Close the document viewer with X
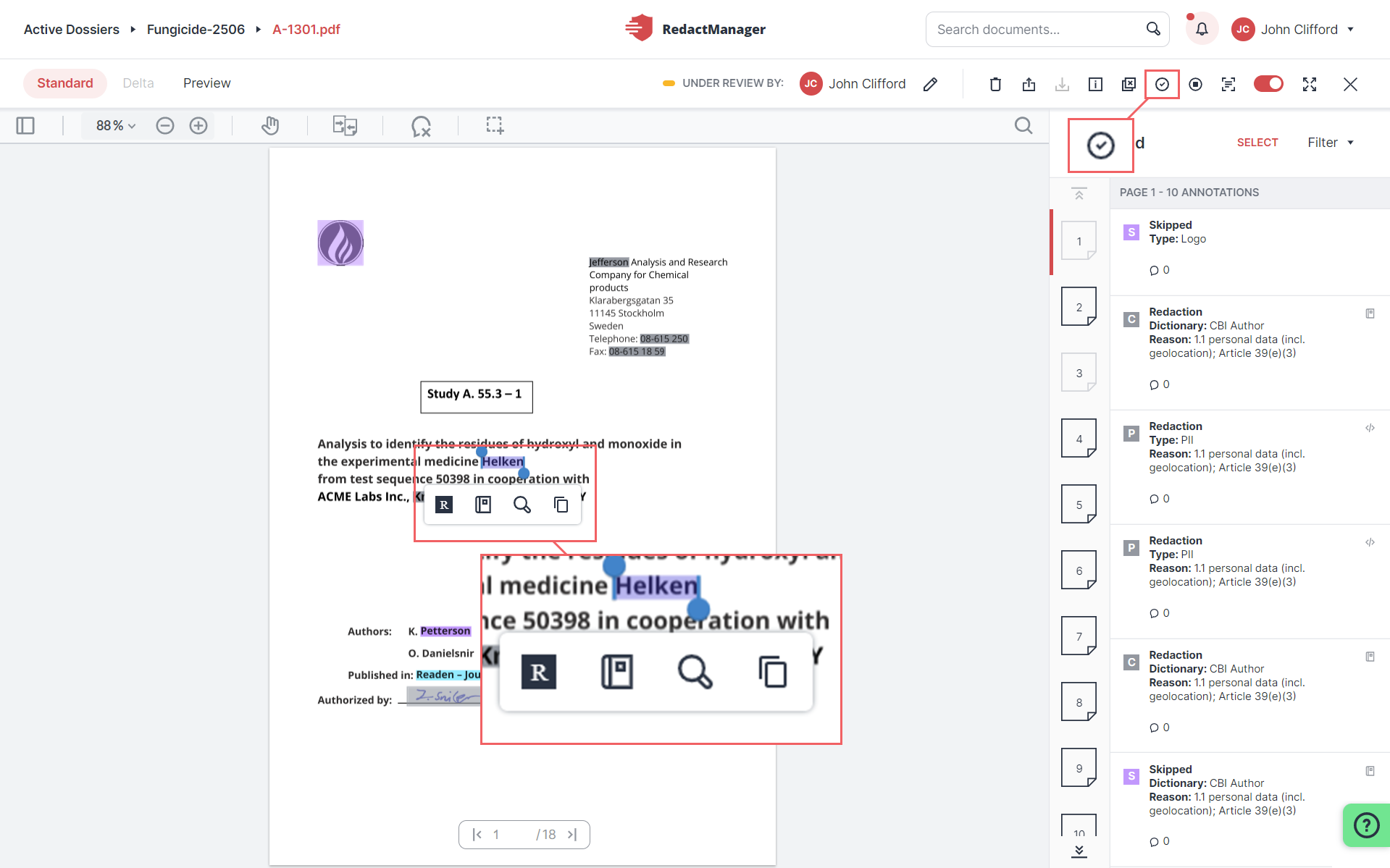Viewport: 1390px width, 868px height. [1350, 84]
